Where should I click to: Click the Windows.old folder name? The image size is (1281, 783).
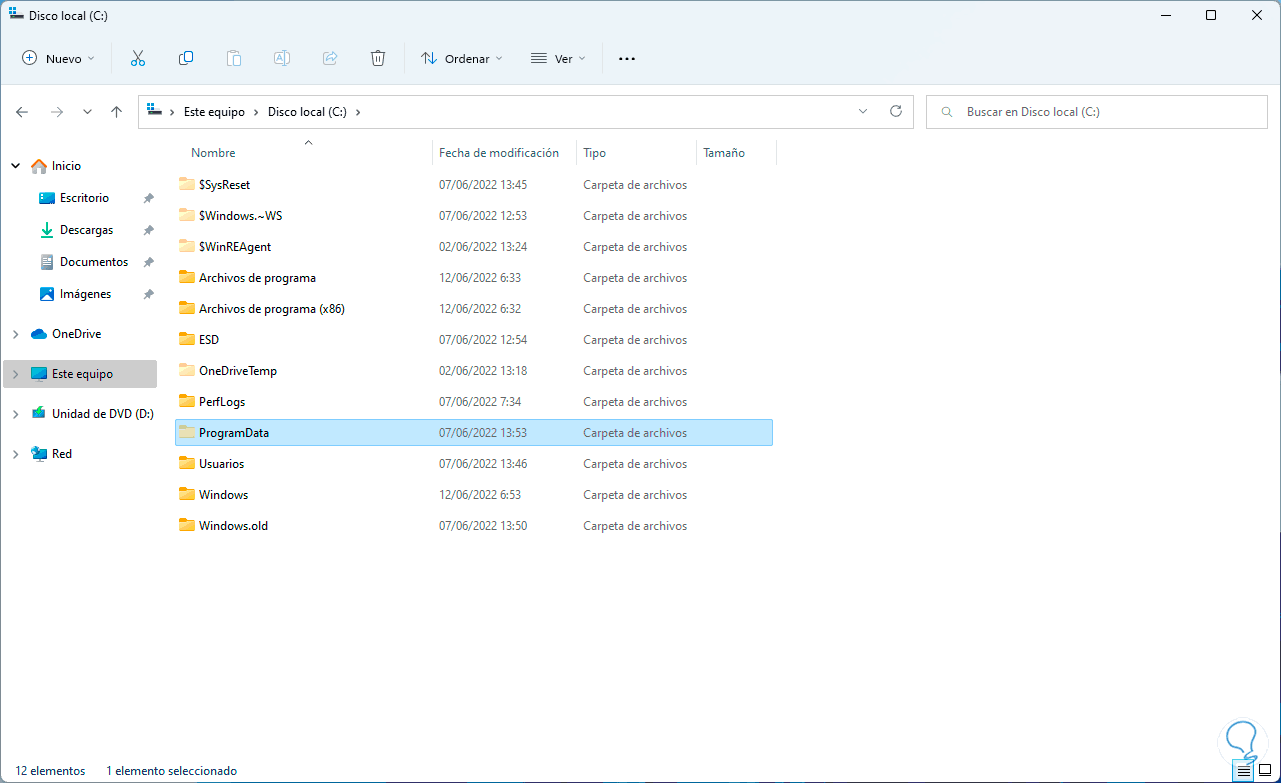pos(233,525)
